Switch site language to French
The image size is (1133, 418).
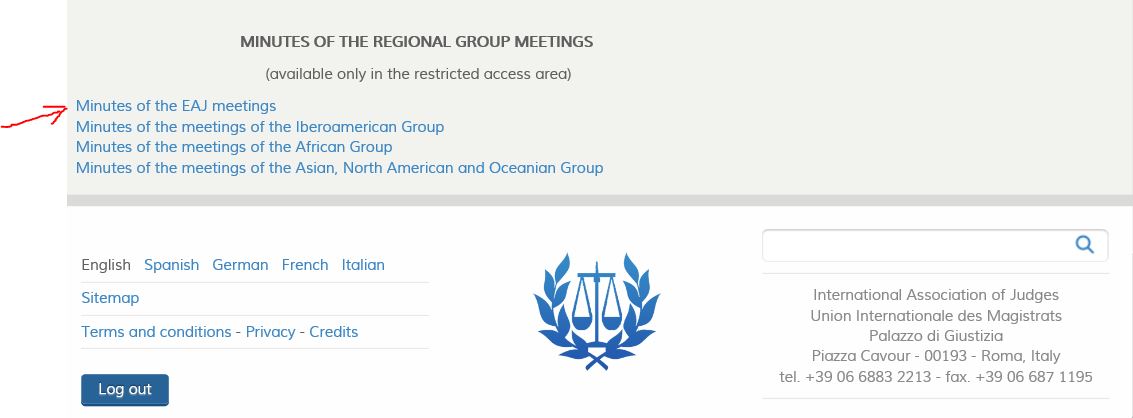pos(305,265)
